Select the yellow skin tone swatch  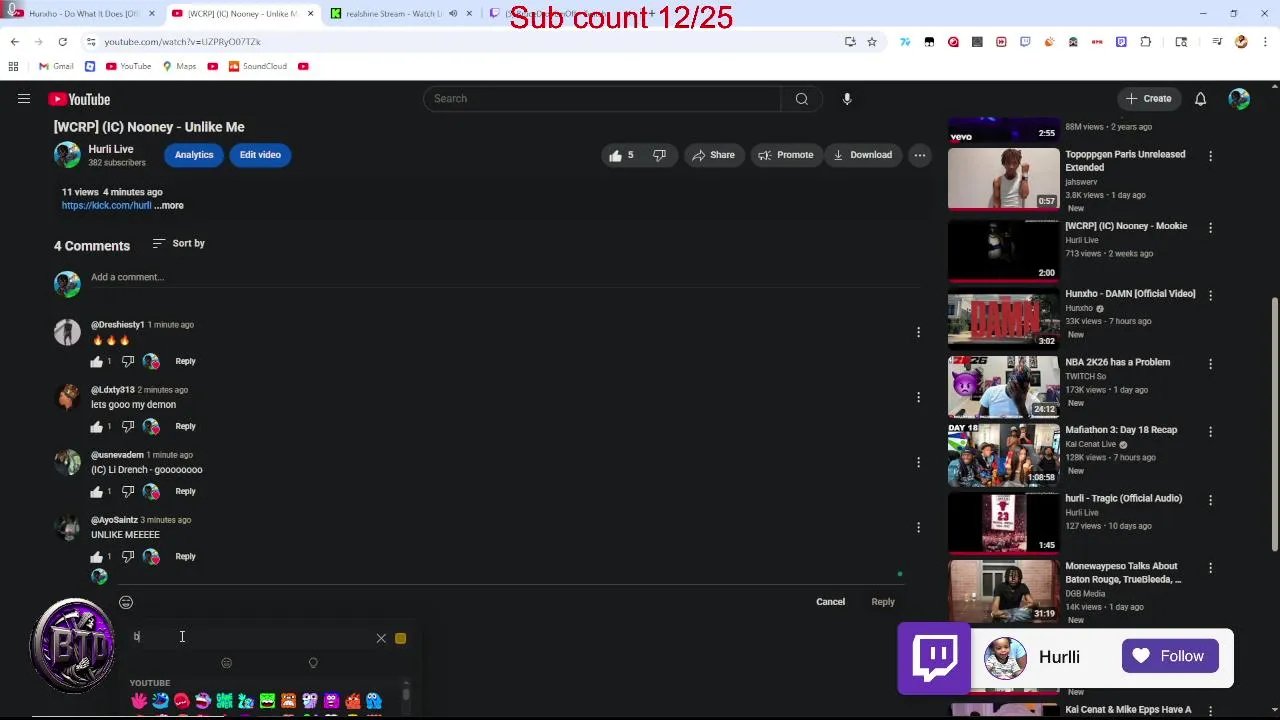(x=400, y=638)
